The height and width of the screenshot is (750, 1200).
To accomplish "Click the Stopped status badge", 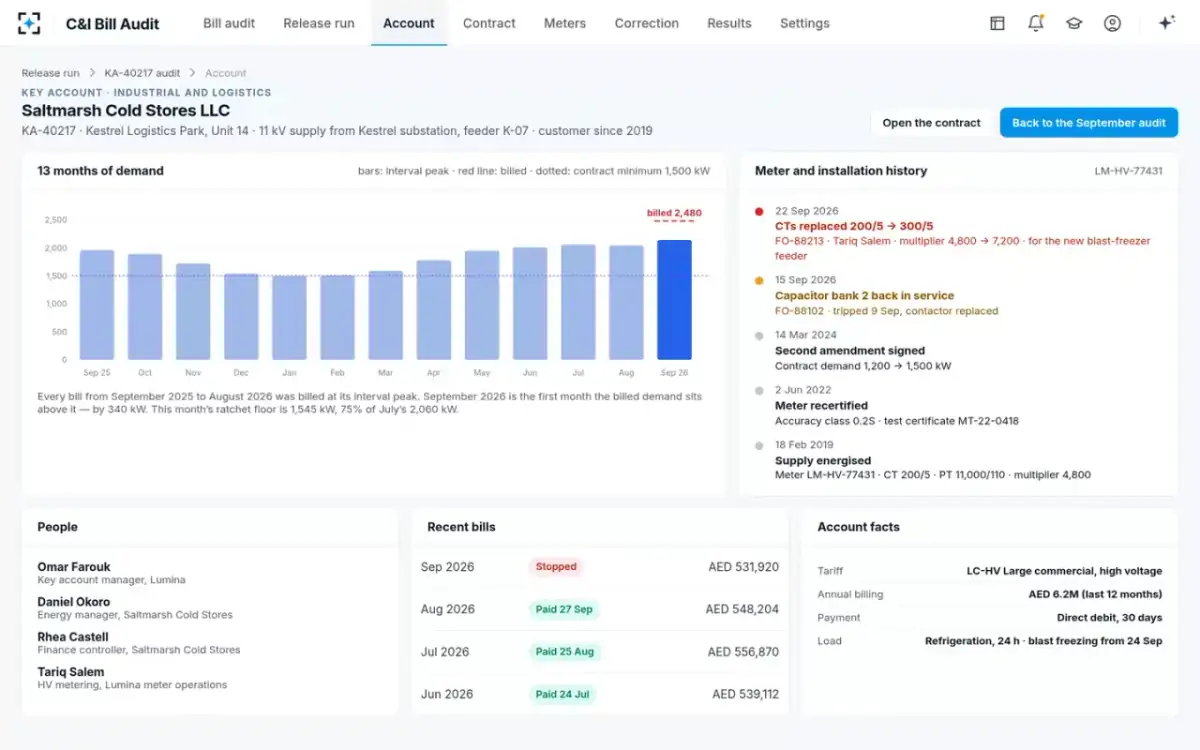I will (x=556, y=567).
